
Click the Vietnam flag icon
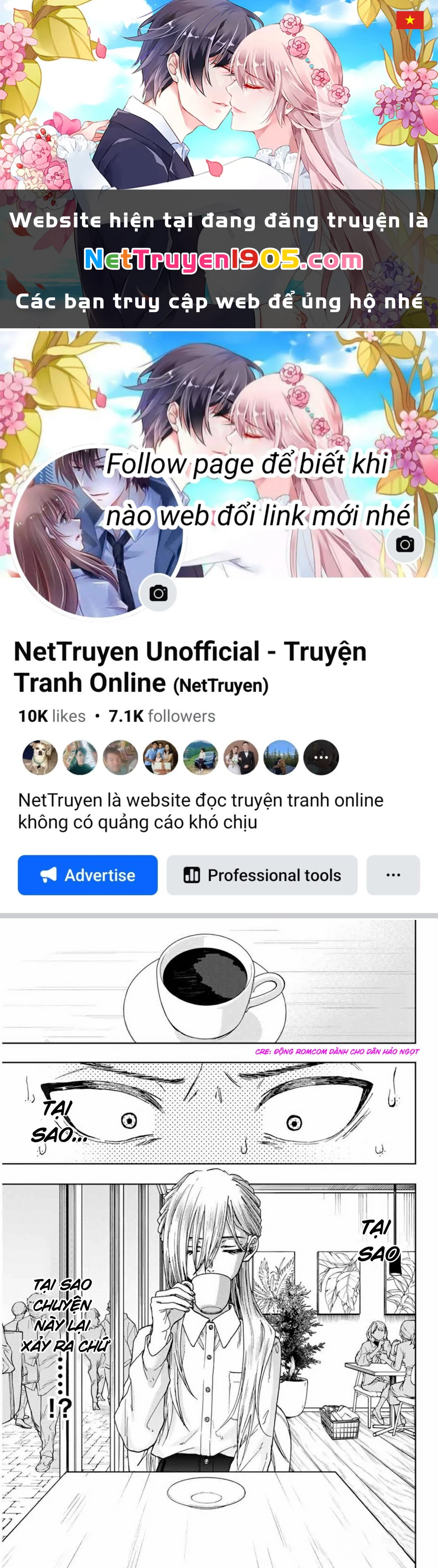pos(410,20)
